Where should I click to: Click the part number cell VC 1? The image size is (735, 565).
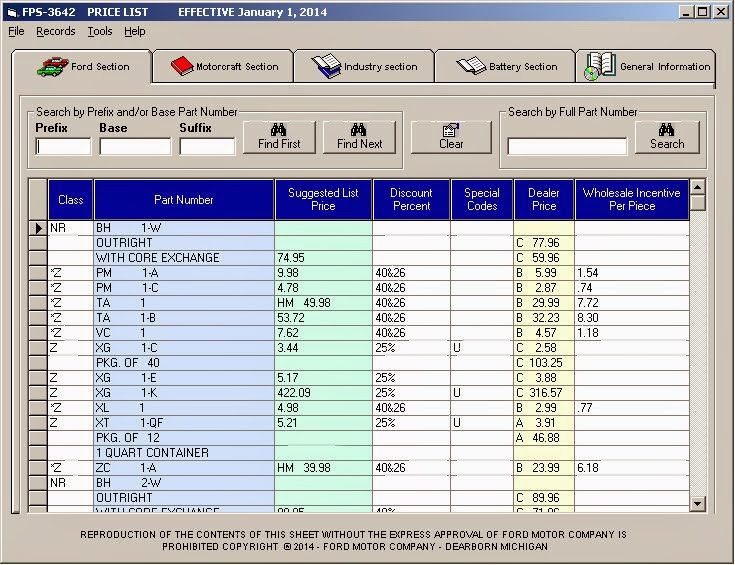tap(184, 333)
